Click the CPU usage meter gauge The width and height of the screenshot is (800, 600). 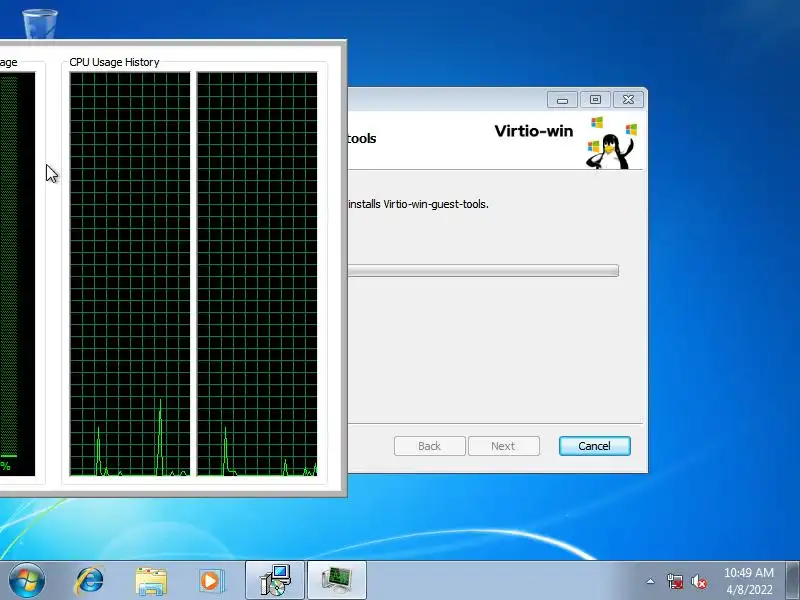tap(17, 274)
